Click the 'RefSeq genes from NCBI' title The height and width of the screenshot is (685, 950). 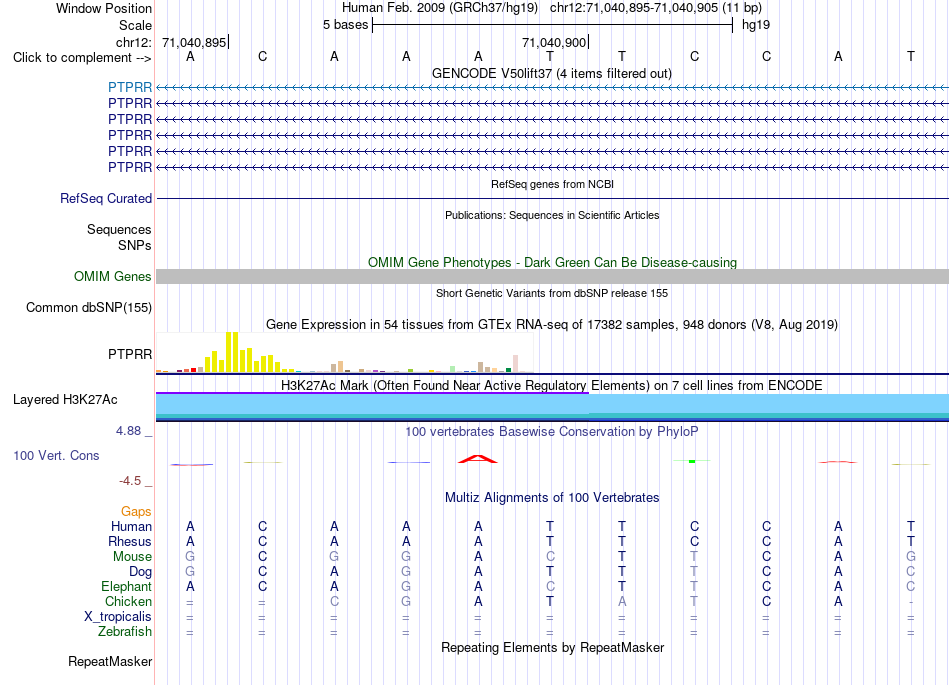coord(553,184)
